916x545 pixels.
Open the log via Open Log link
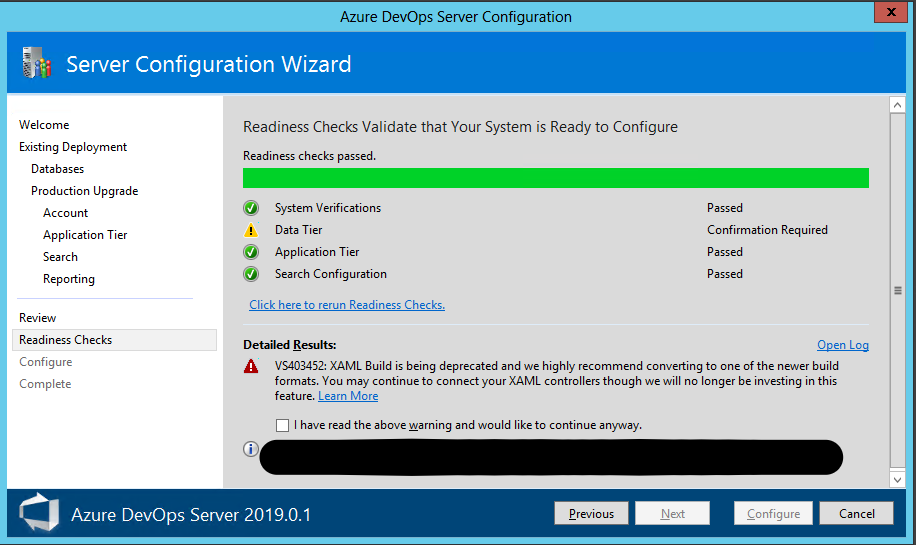tap(842, 345)
